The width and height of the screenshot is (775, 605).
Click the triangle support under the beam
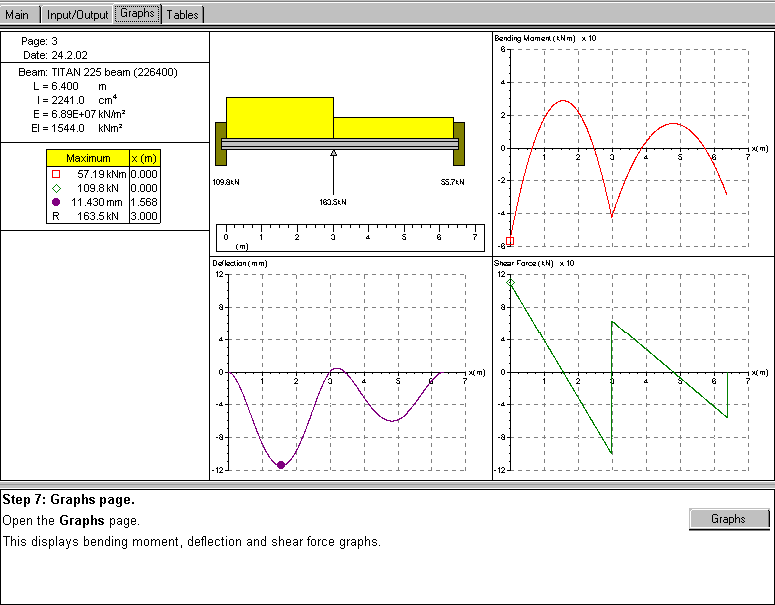pos(333,153)
